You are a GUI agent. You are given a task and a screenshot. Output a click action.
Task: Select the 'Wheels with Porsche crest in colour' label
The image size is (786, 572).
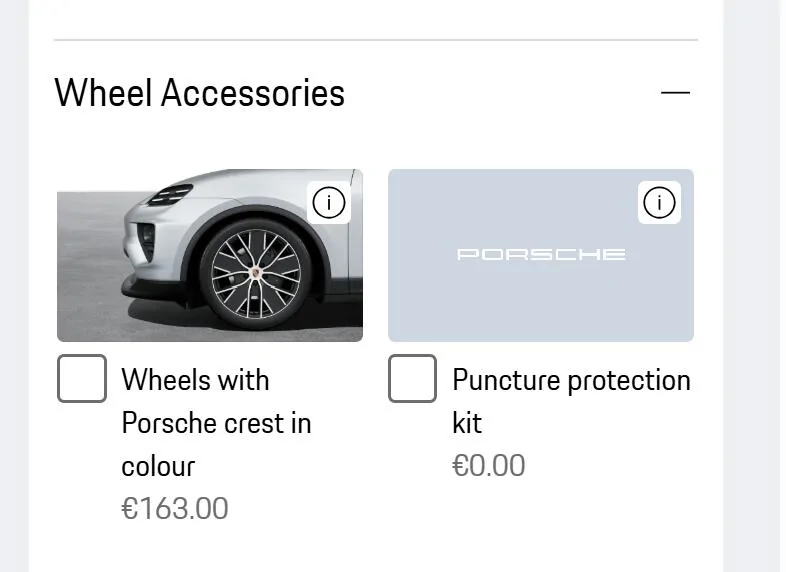coord(215,422)
